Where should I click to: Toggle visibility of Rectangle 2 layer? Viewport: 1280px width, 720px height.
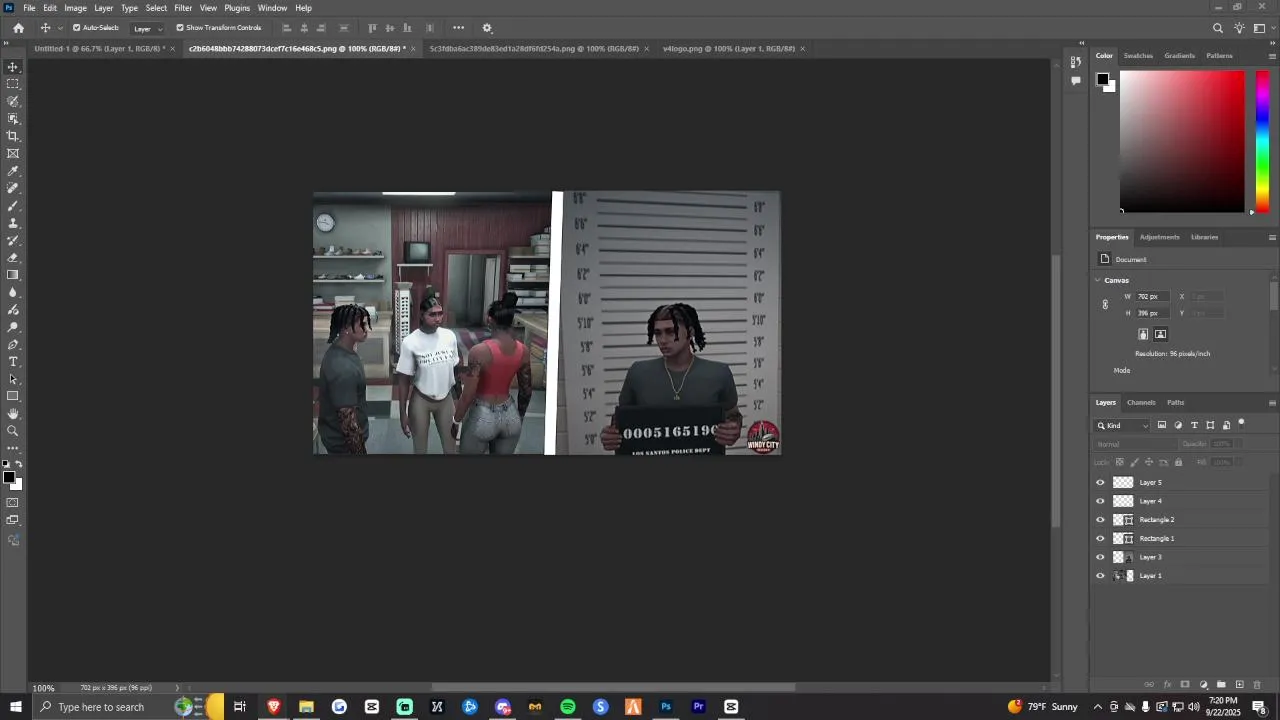pyautogui.click(x=1101, y=520)
